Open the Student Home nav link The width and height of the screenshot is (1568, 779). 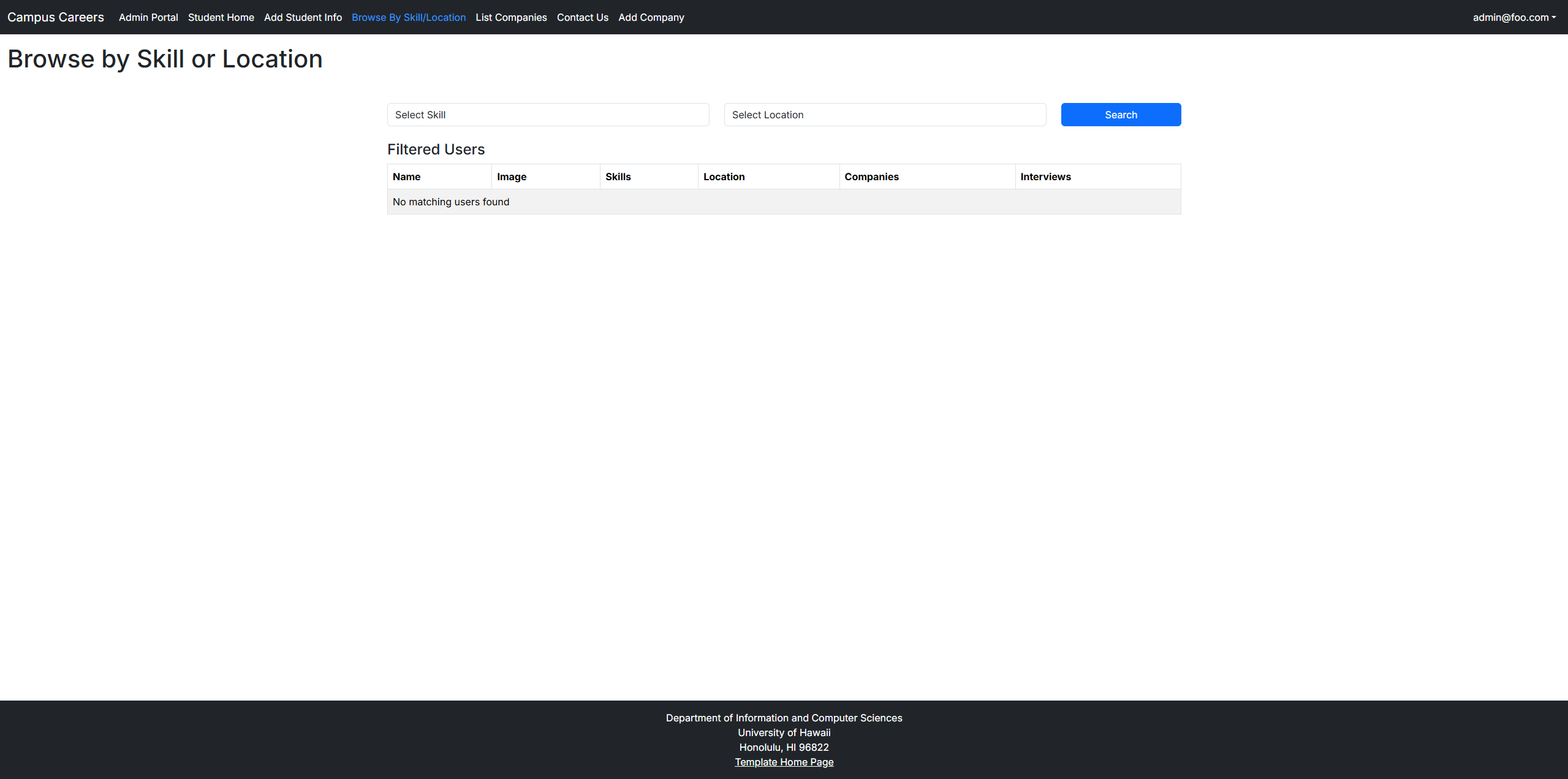pos(221,17)
